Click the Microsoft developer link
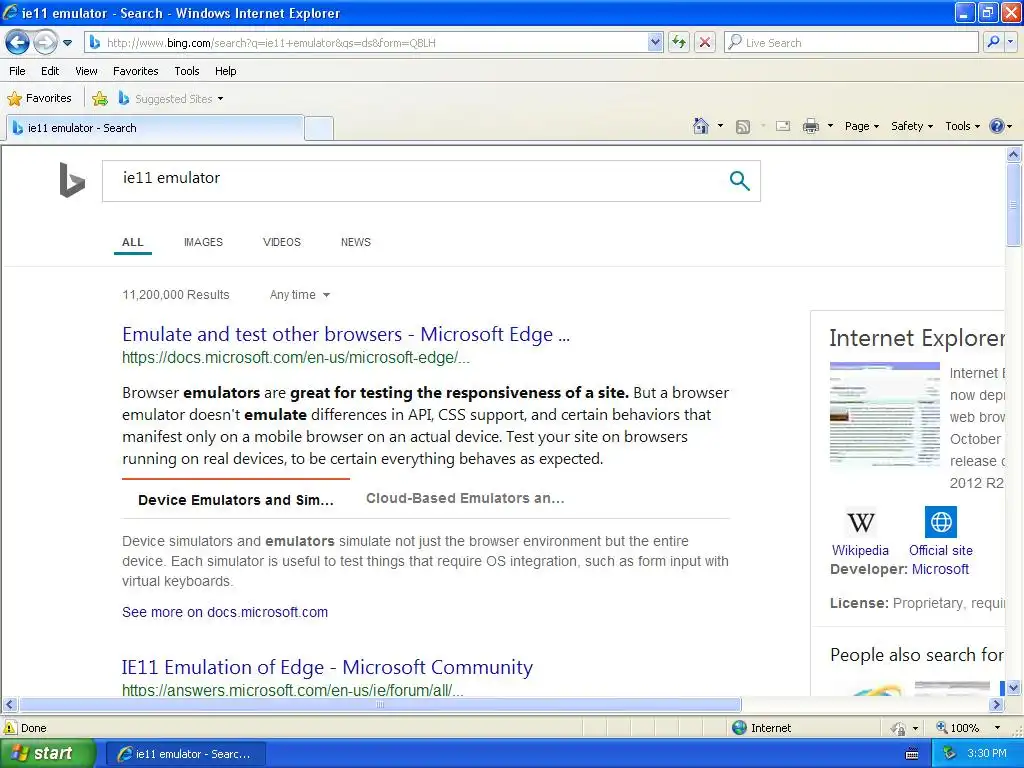Viewport: 1024px width, 768px height. point(940,569)
